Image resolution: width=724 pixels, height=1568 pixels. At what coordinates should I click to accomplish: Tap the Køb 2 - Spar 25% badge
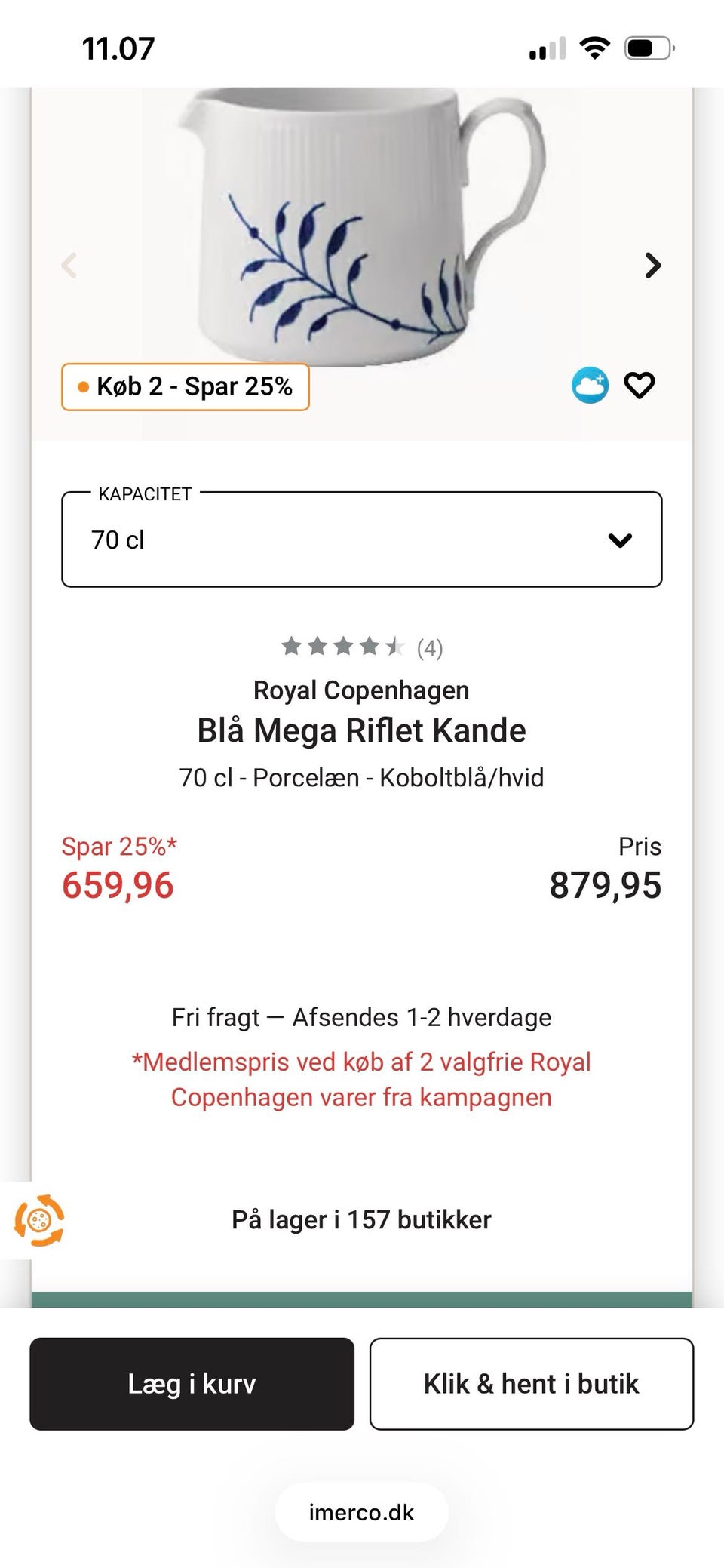(186, 387)
